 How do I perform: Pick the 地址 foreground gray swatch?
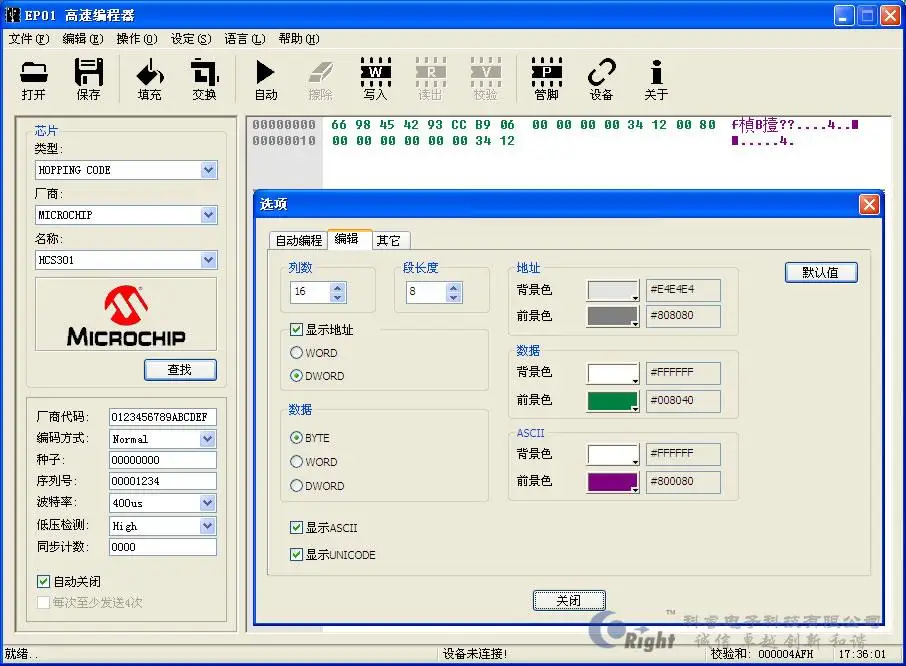(x=613, y=317)
